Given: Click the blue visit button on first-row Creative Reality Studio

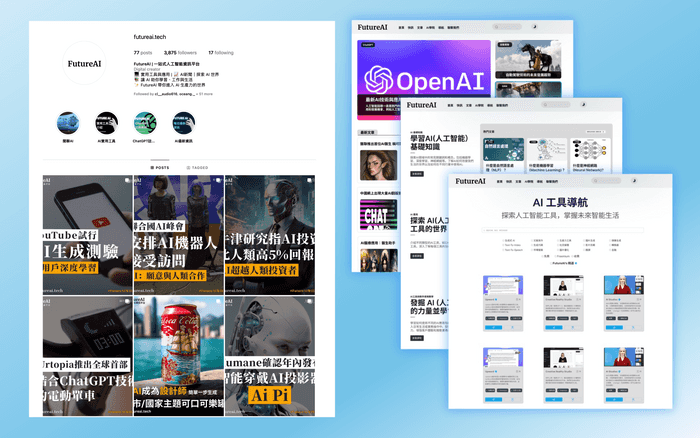Looking at the screenshot, I should coord(554,327).
